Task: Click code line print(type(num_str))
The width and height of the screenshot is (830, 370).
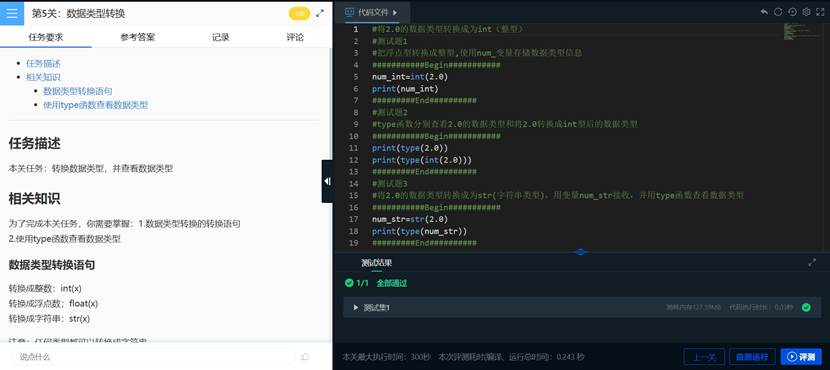Action: coord(420,231)
